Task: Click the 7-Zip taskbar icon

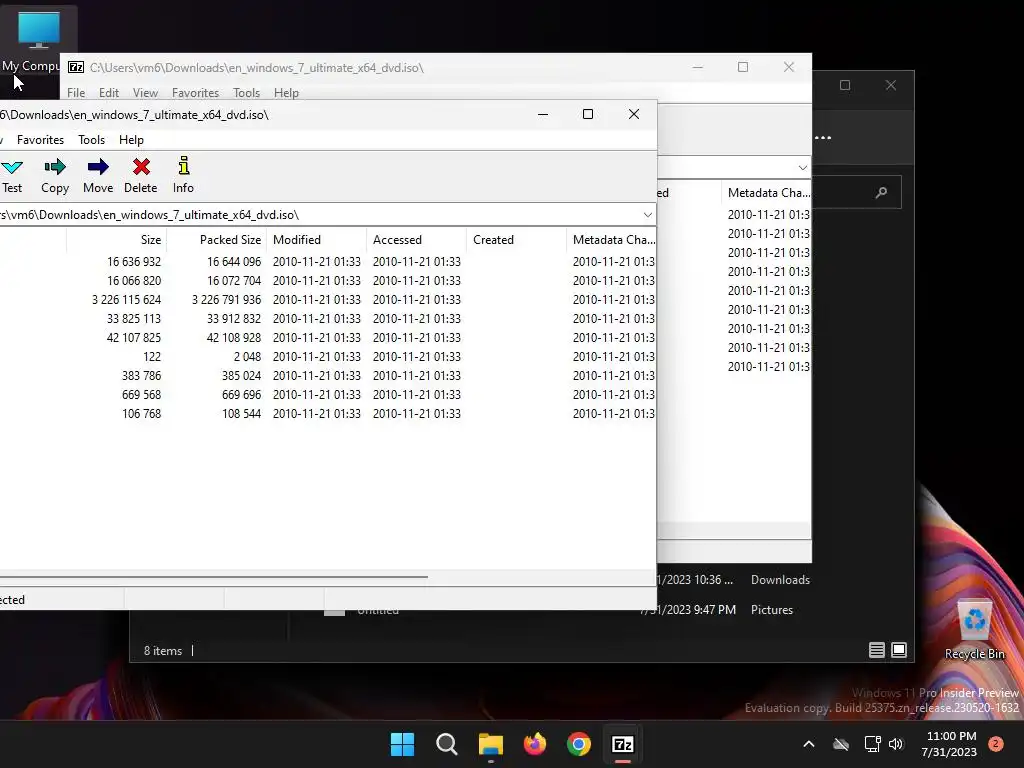Action: 623,744
